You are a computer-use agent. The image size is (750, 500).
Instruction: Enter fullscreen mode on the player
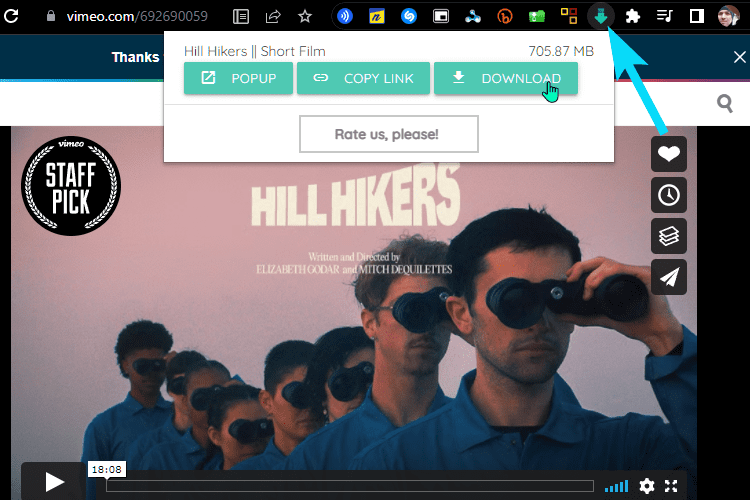click(671, 486)
